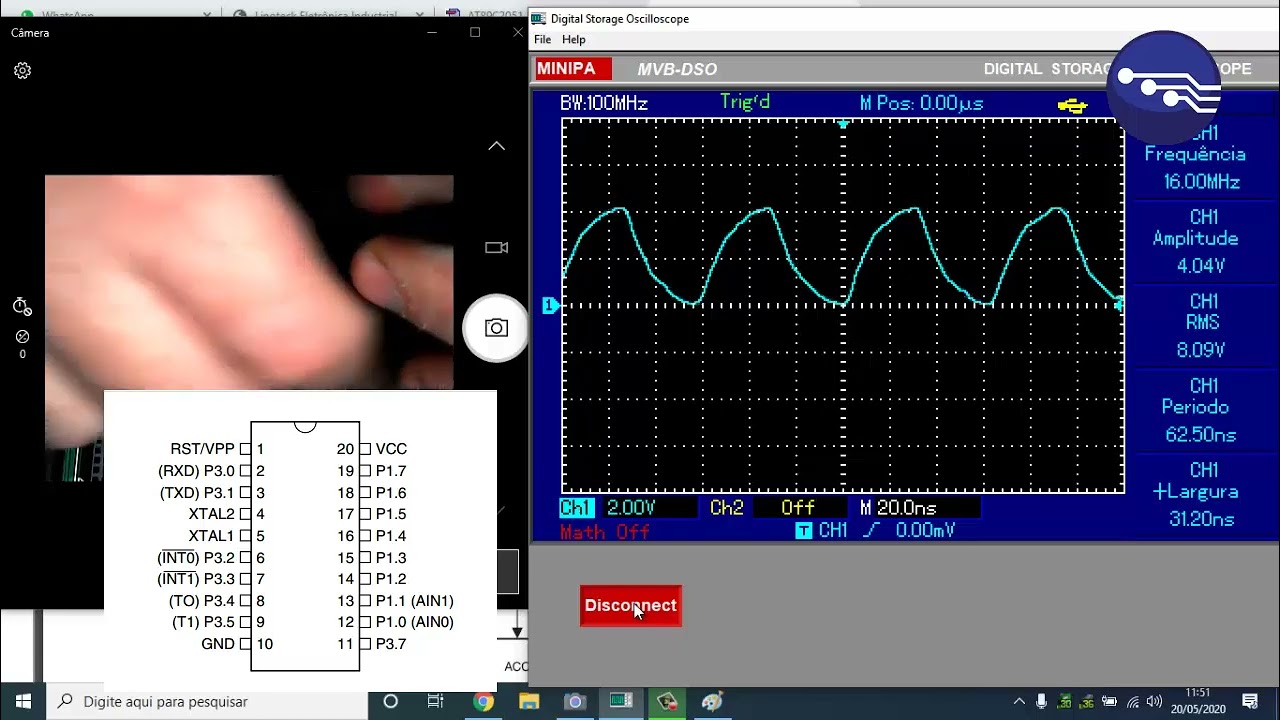Open the volume speaker tray icon

click(x=1155, y=702)
